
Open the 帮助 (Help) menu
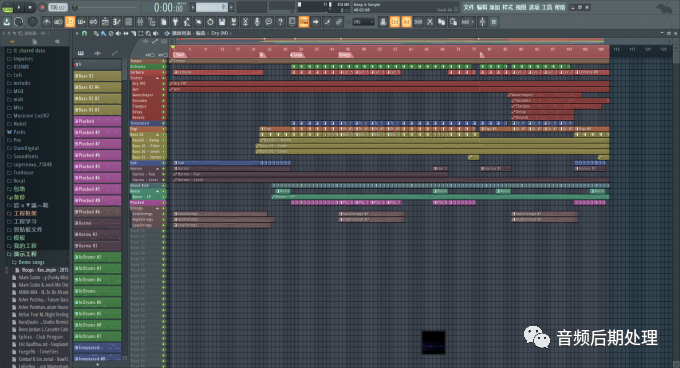(559, 7)
